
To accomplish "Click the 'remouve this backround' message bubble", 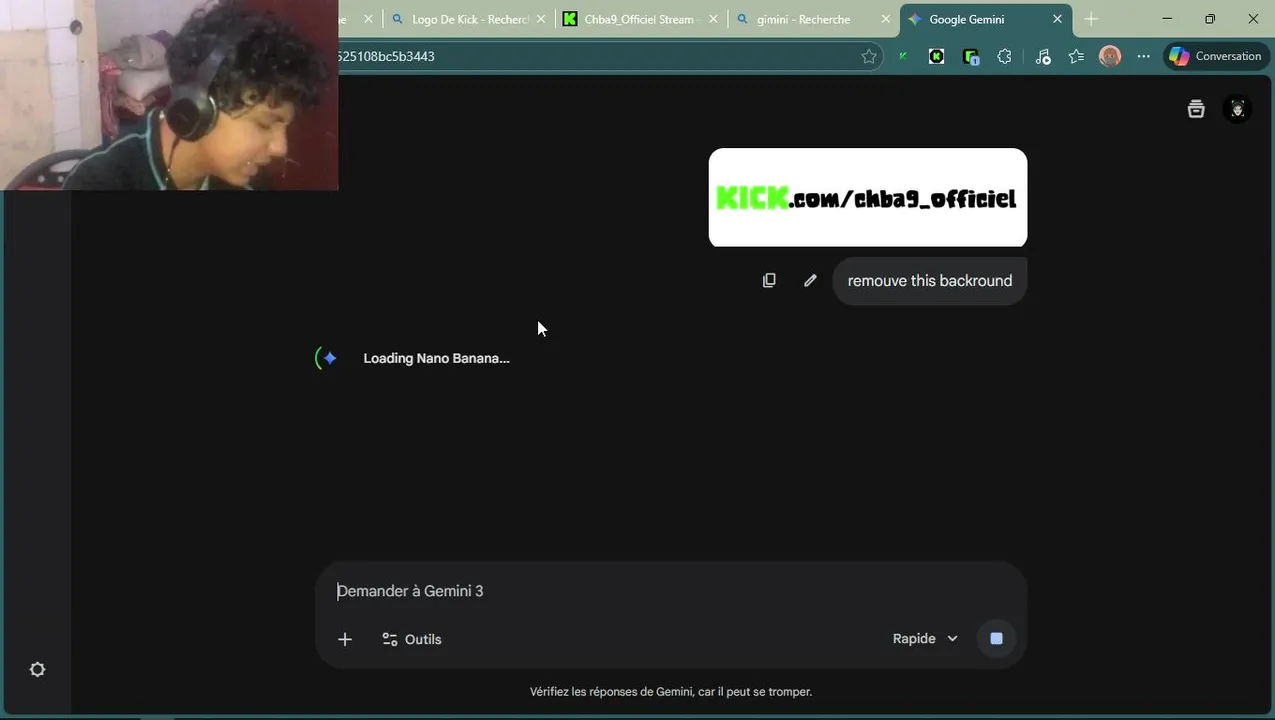I will click(x=930, y=281).
